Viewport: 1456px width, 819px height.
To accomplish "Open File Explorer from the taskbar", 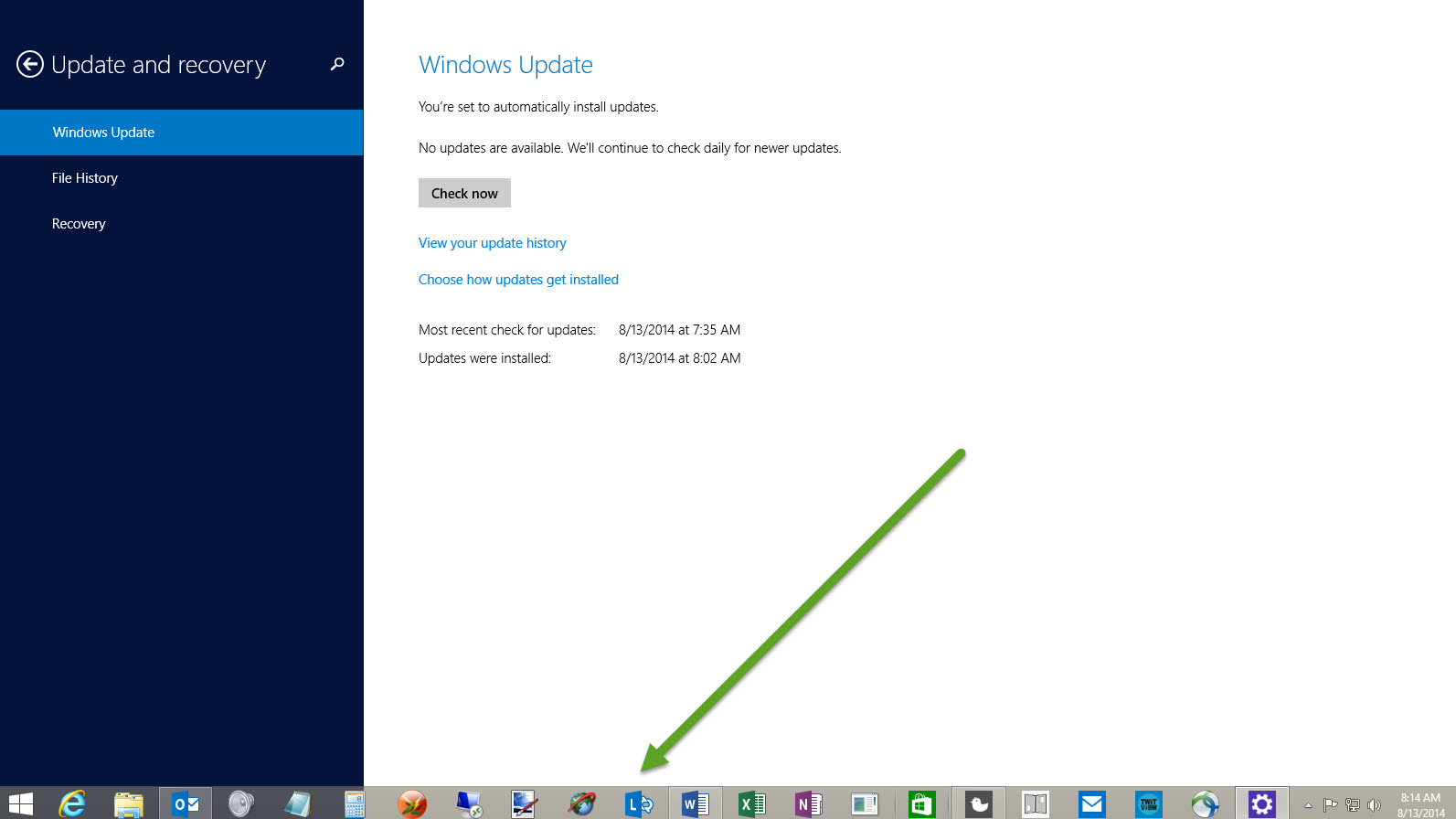I will [129, 803].
